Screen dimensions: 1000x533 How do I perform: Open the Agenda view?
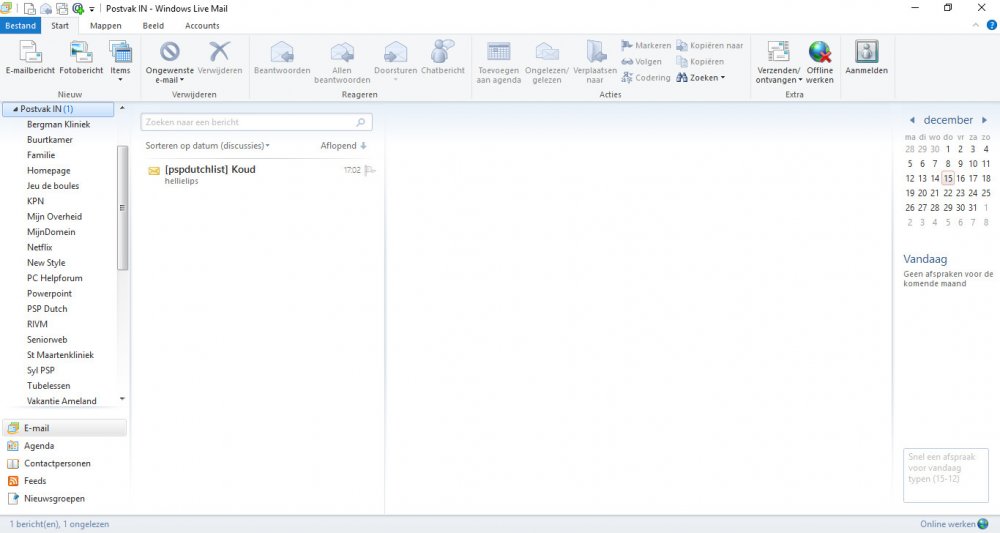click(x=39, y=446)
